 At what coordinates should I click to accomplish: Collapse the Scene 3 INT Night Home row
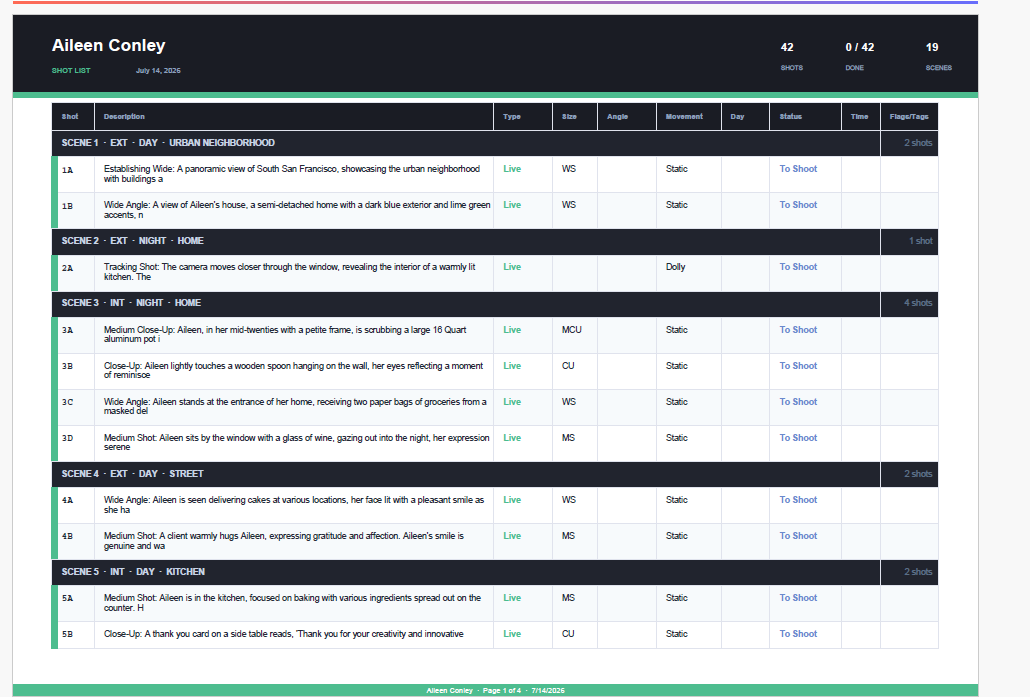[495, 304]
